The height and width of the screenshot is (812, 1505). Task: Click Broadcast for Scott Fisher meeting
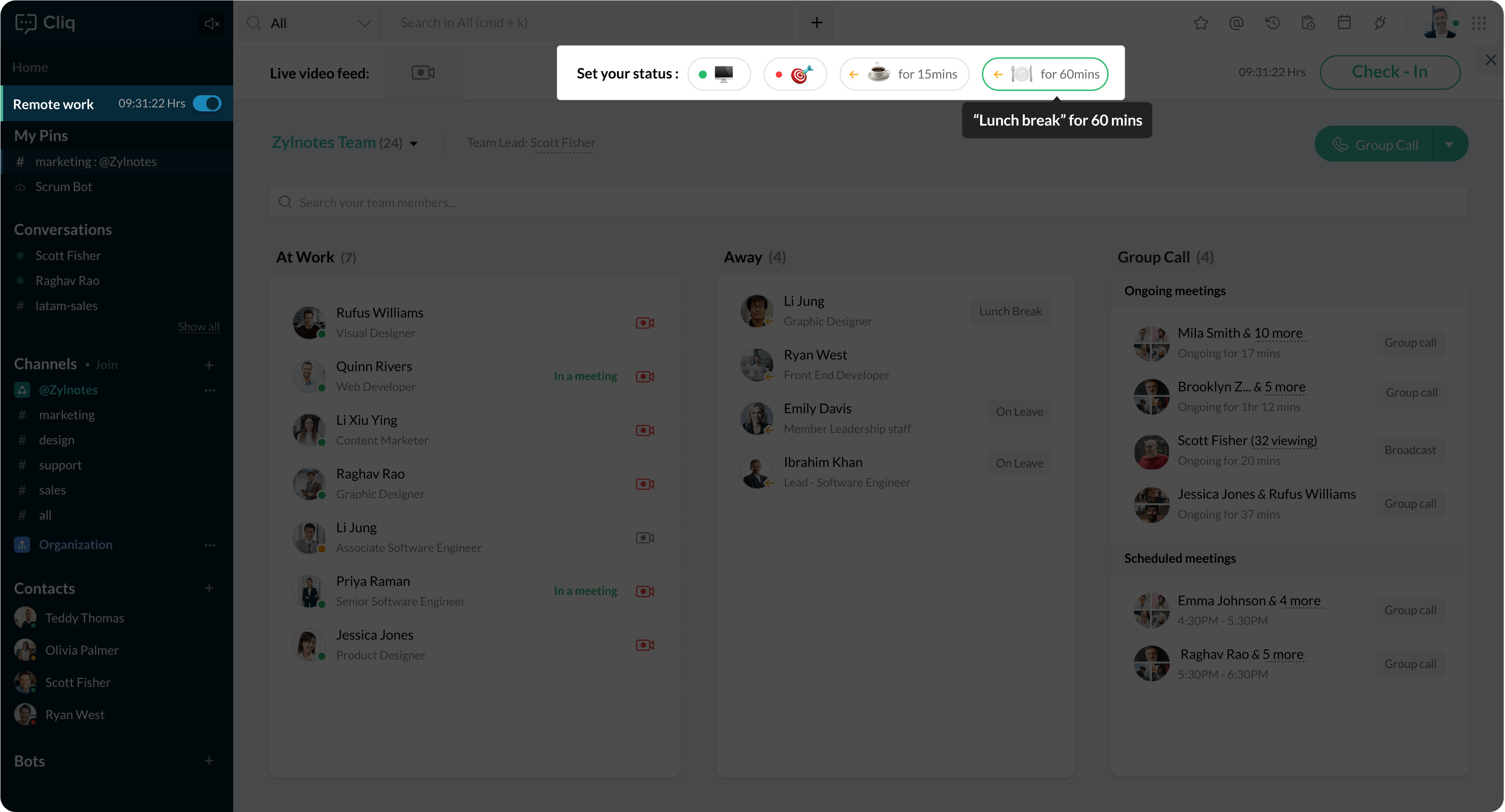click(1410, 450)
